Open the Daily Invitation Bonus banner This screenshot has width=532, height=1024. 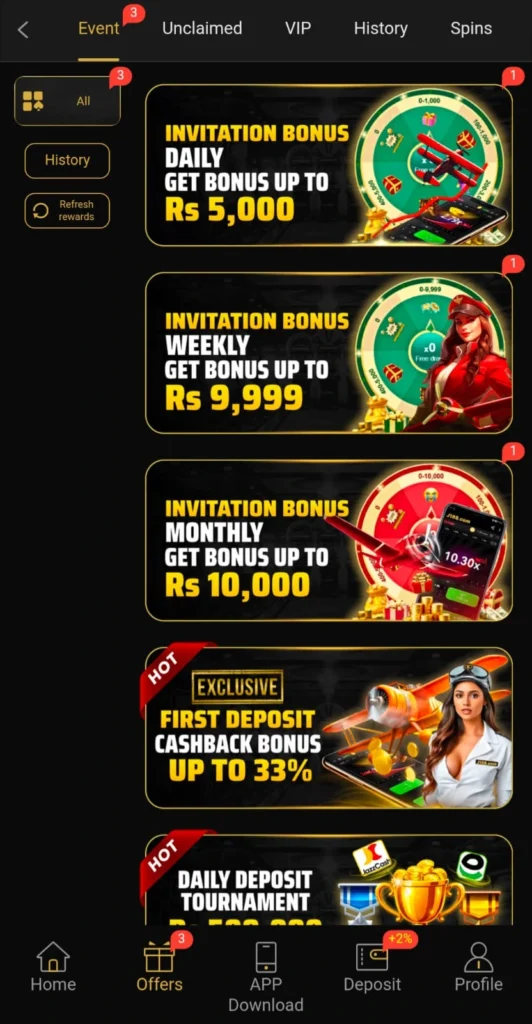click(328, 165)
